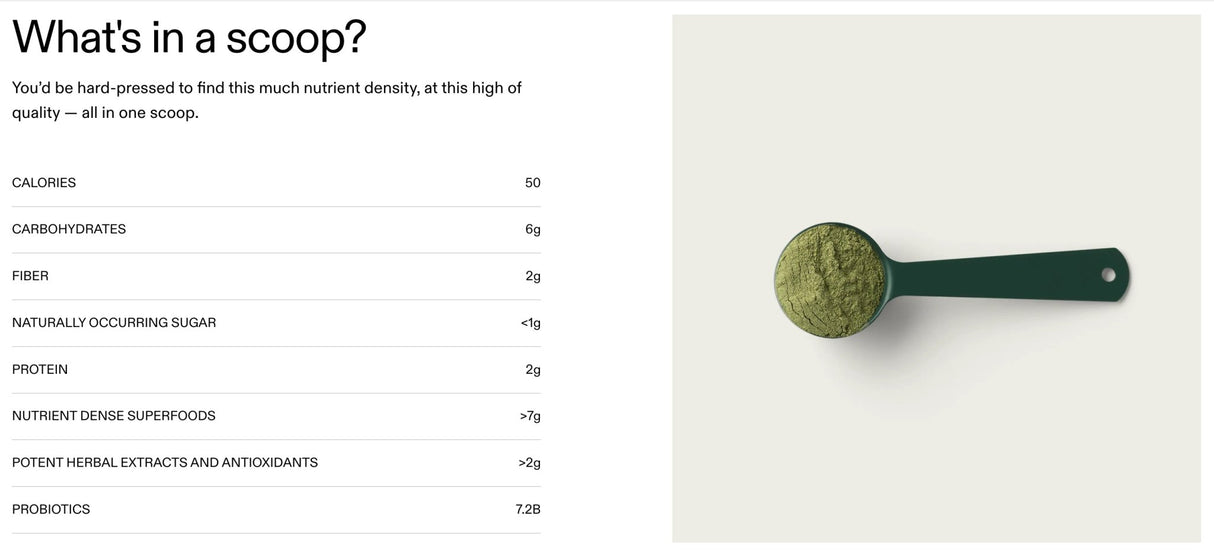Select the NUTRIENT DENSE SUPERFOODS label
This screenshot has height=555, width=1214.
tap(114, 416)
